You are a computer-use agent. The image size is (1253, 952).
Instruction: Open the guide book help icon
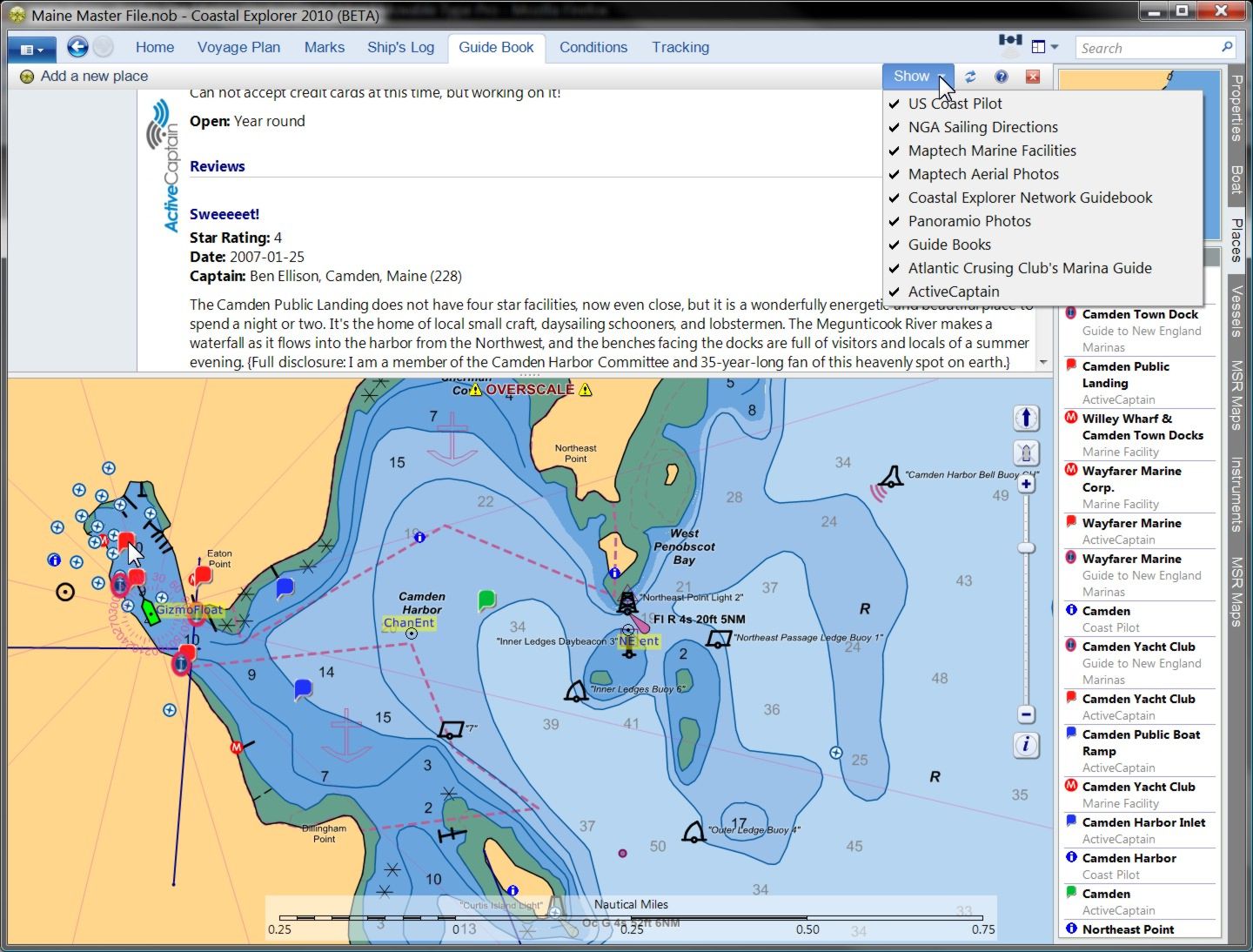click(x=1002, y=77)
